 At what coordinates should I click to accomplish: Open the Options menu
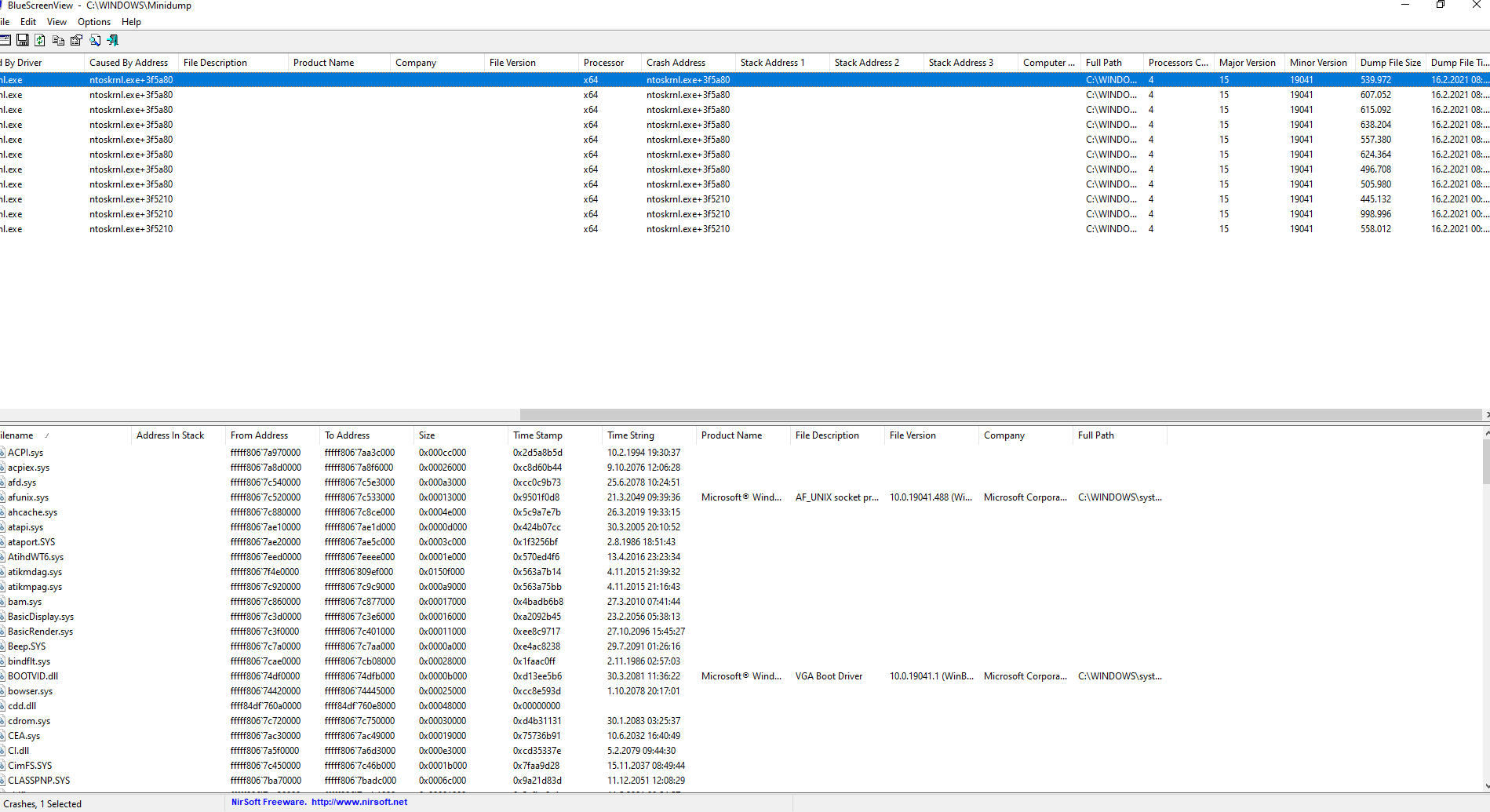pyautogui.click(x=94, y=22)
